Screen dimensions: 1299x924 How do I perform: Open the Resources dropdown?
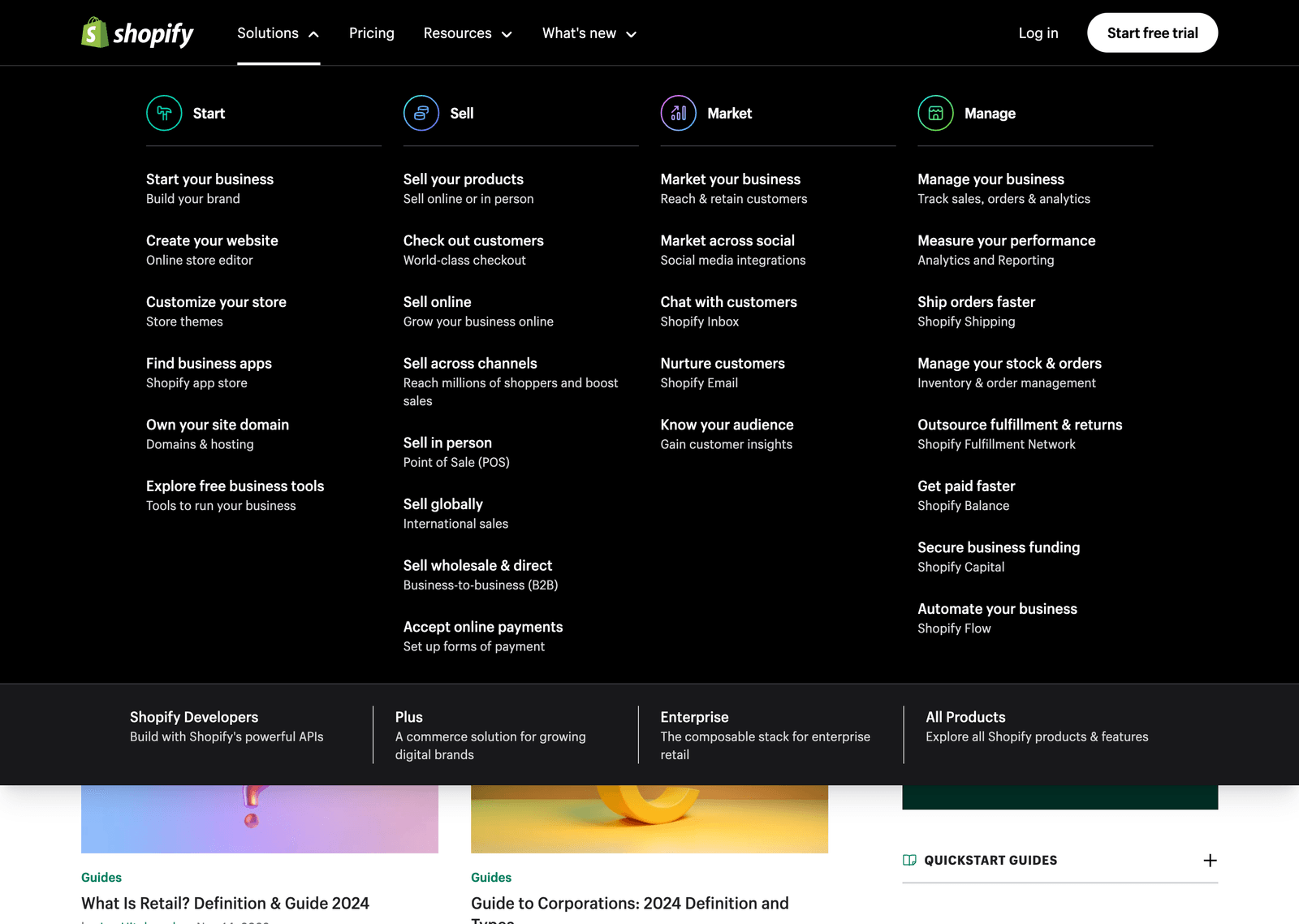coord(468,33)
